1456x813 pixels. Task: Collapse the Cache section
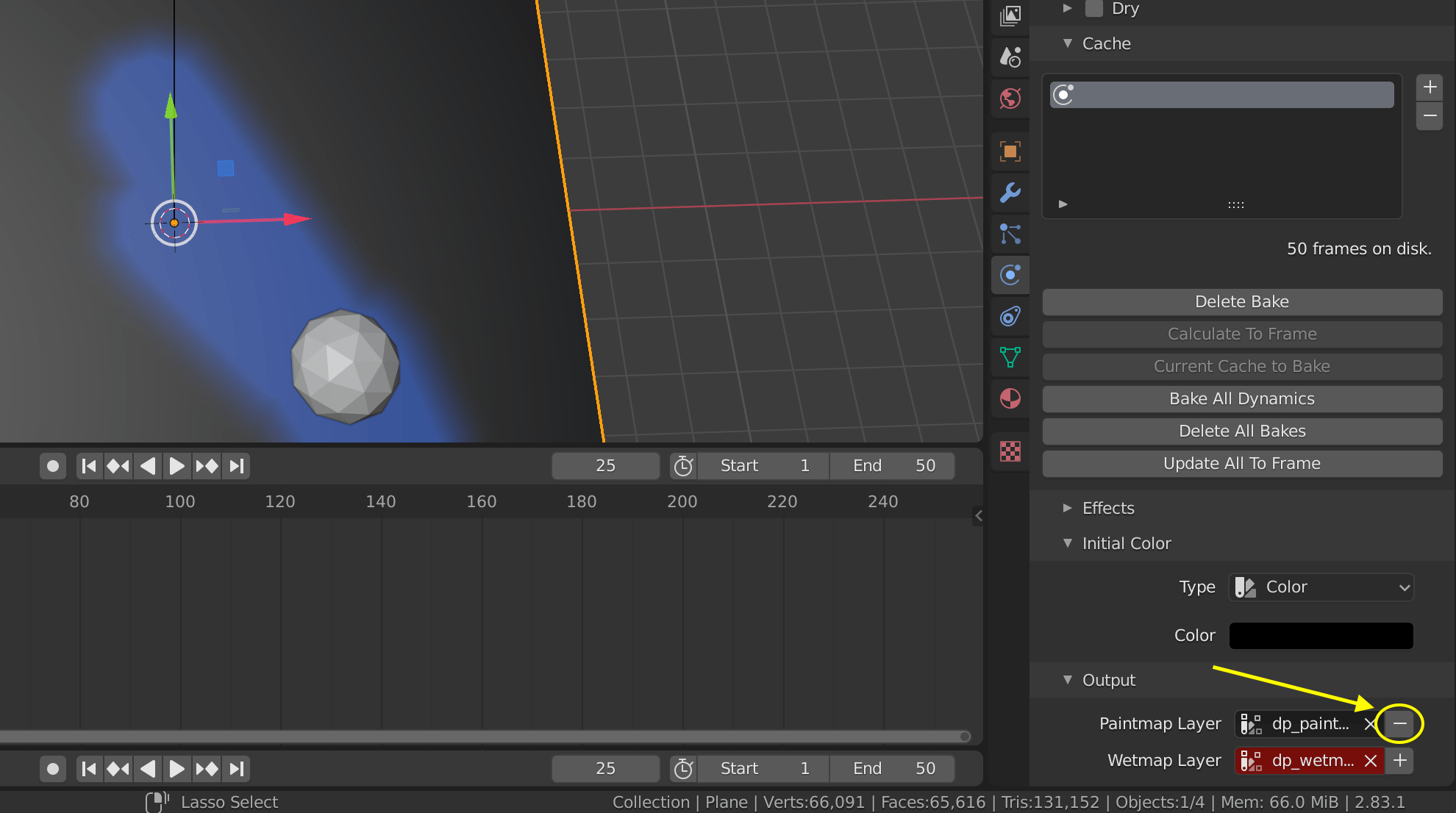click(x=1068, y=43)
